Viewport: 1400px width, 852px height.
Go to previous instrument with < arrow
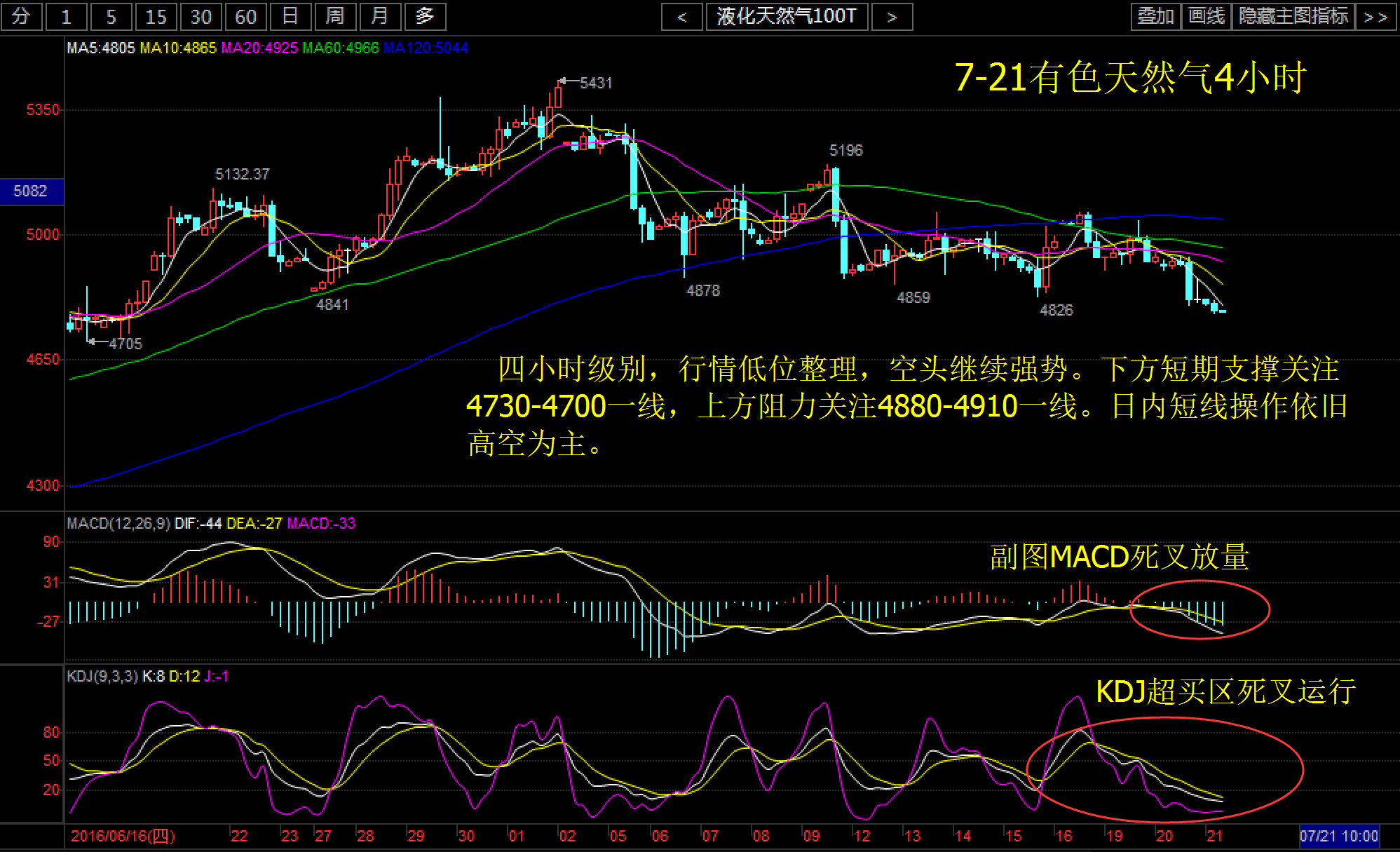pyautogui.click(x=682, y=17)
